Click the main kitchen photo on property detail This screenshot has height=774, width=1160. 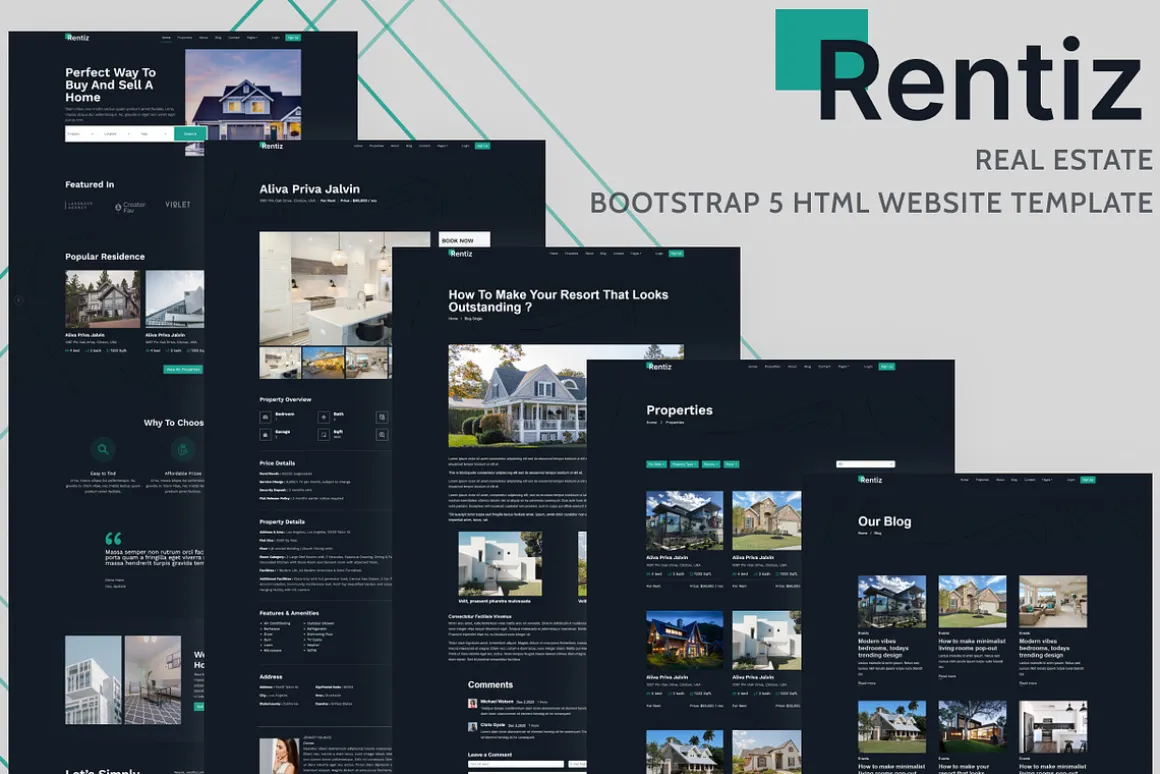pyautogui.click(x=345, y=288)
